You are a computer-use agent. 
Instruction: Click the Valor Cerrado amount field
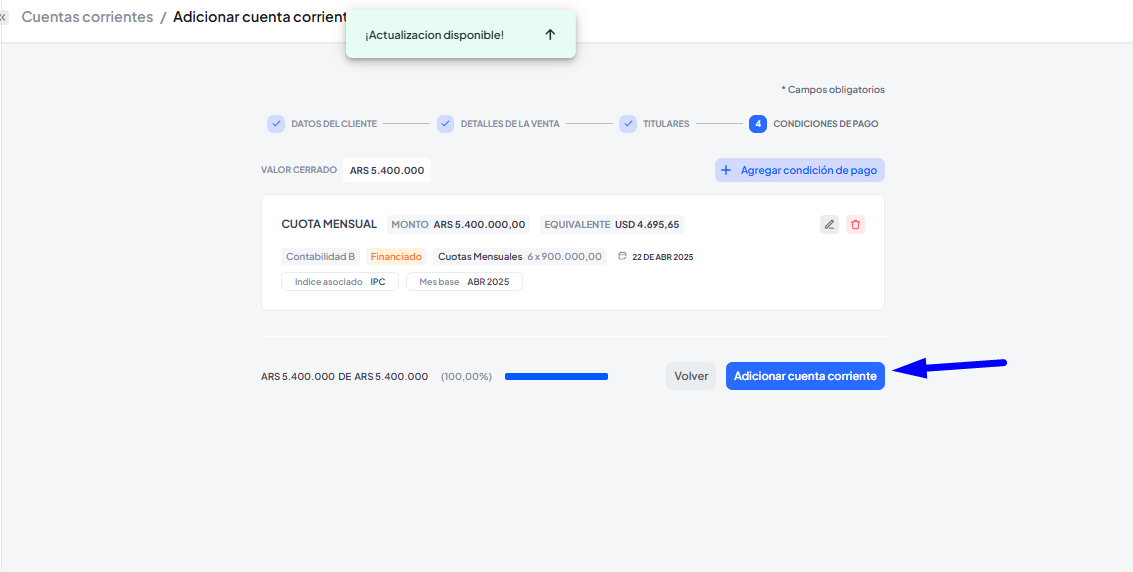point(387,170)
